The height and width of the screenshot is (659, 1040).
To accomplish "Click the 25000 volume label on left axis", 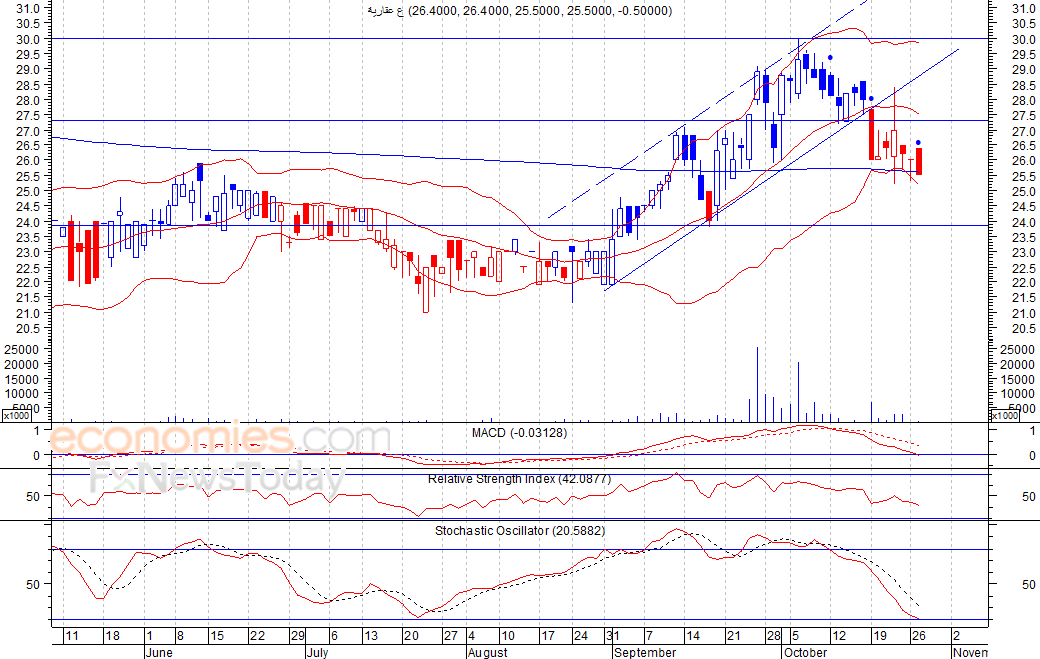I will tap(21, 349).
